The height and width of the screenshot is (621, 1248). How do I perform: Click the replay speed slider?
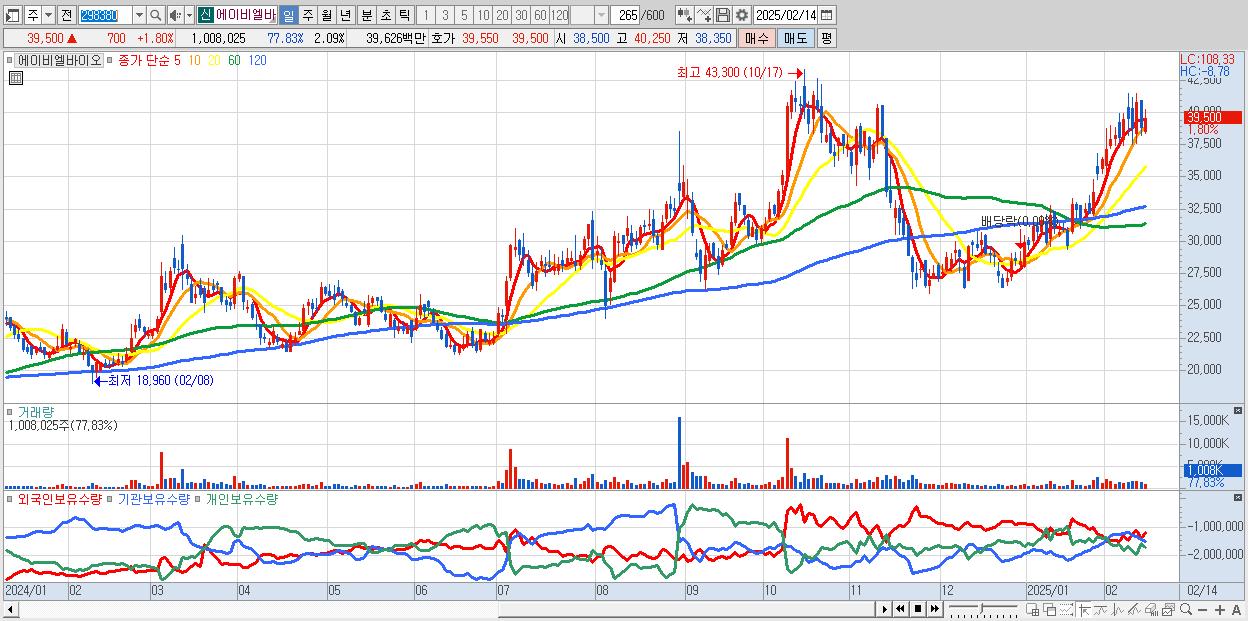coord(983,609)
